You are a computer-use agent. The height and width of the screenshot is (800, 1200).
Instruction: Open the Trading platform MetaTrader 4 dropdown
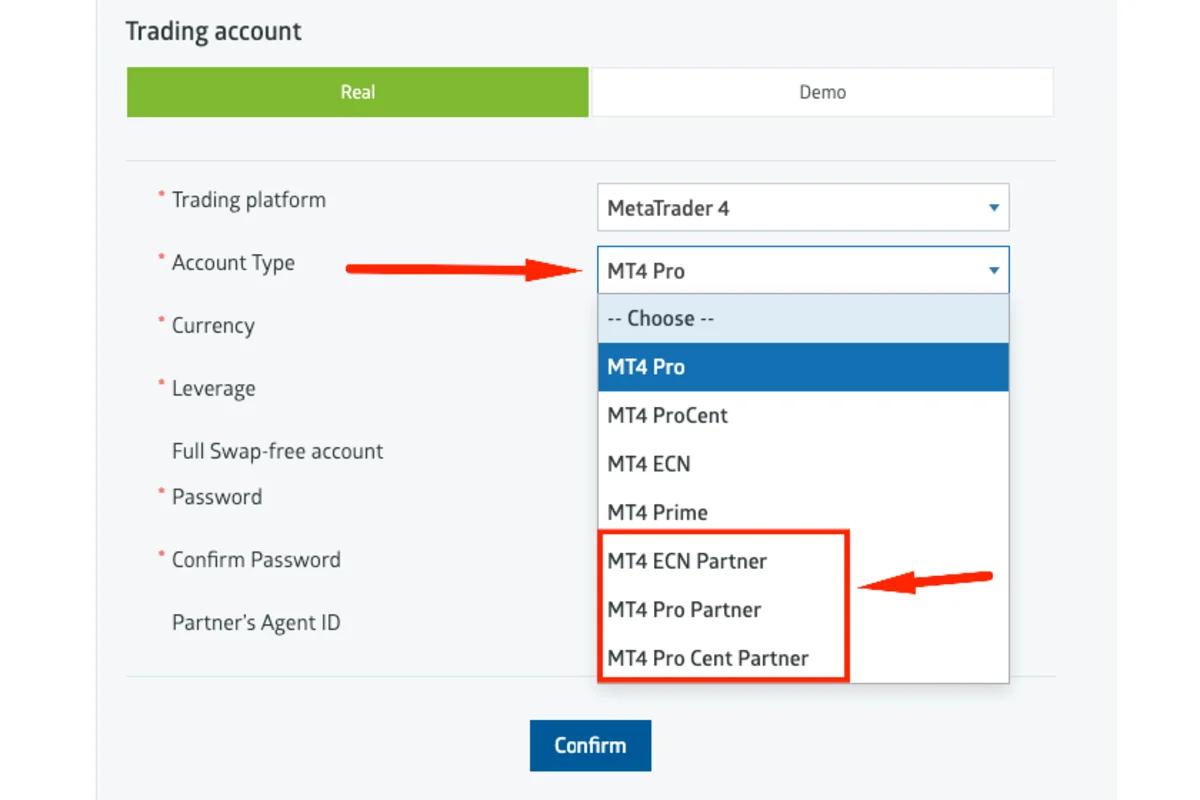(803, 208)
